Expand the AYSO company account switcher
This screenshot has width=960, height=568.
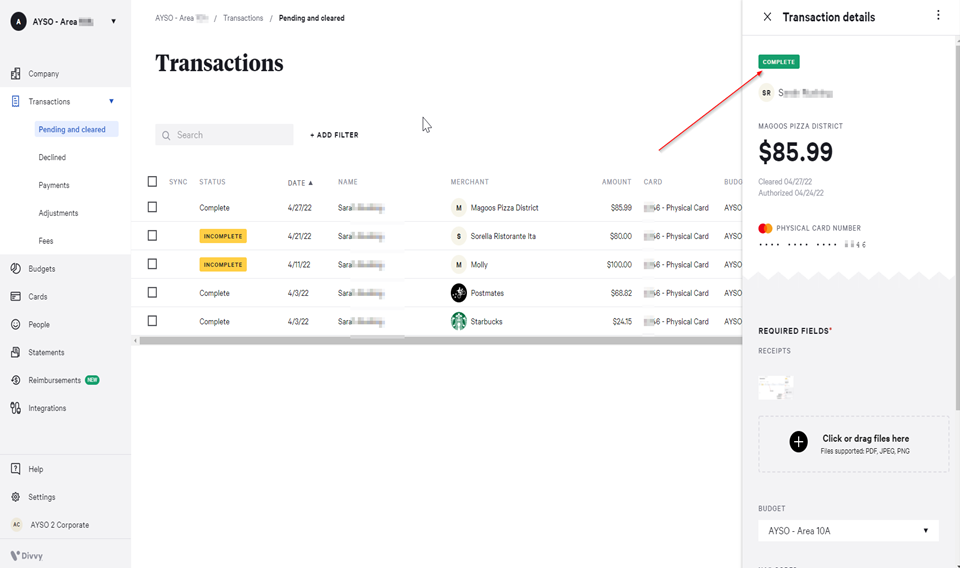pos(113,21)
